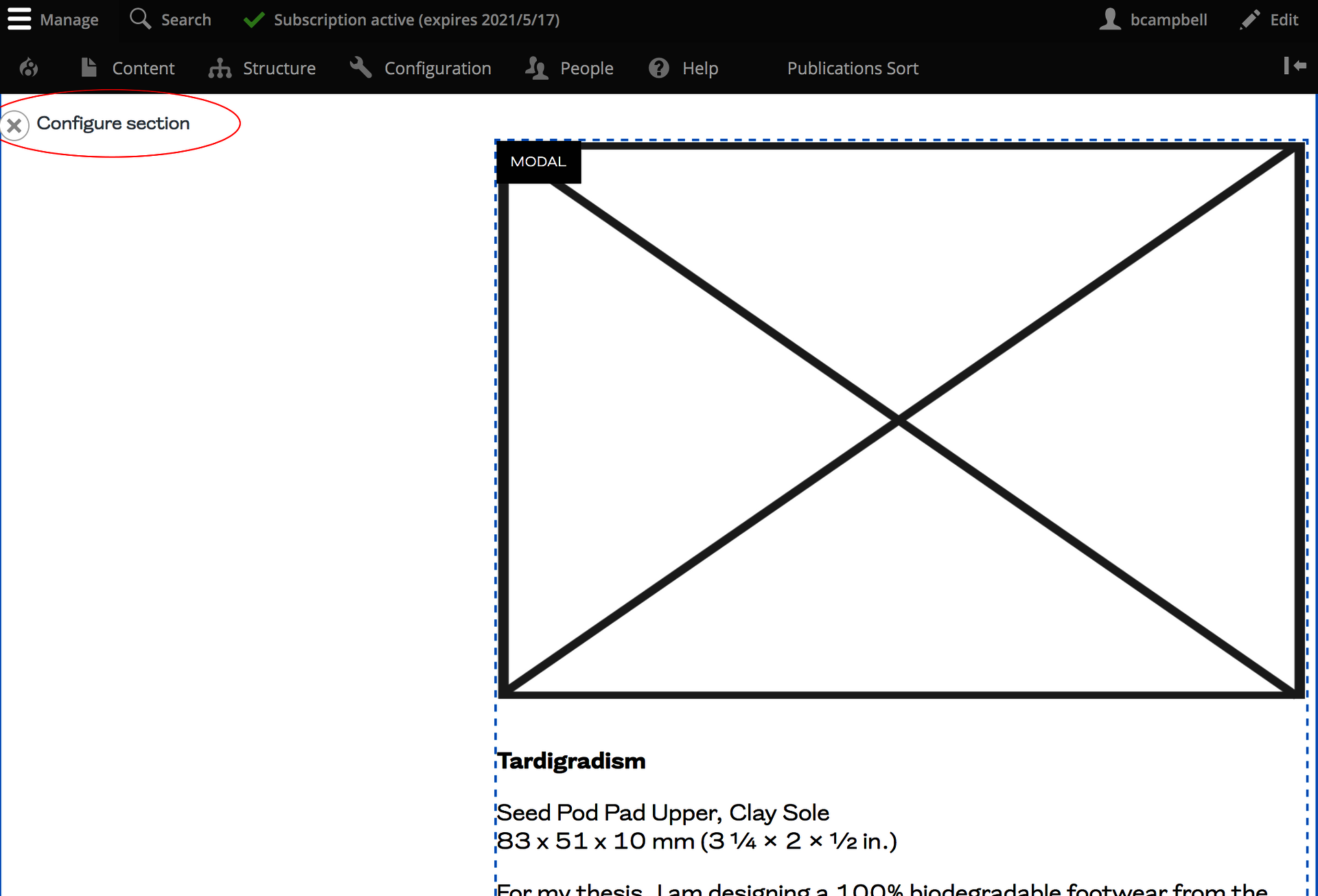Viewport: 1318px width, 896px height.
Task: Open the bcampbell user menu
Action: pyautogui.click(x=1168, y=20)
